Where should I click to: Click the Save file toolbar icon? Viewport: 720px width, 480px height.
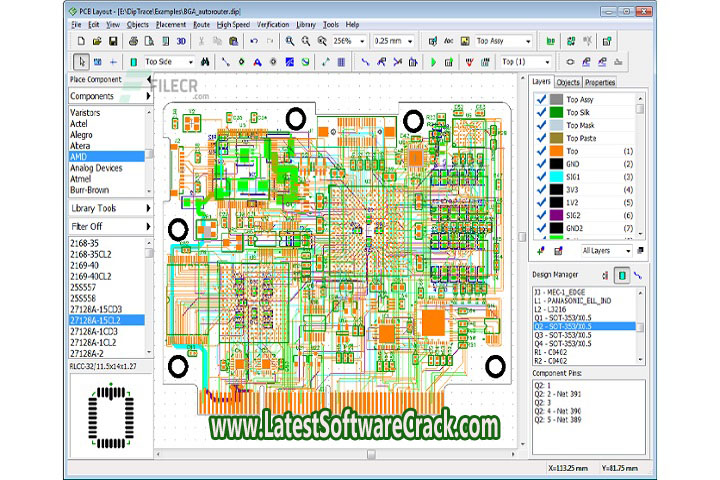(x=114, y=41)
